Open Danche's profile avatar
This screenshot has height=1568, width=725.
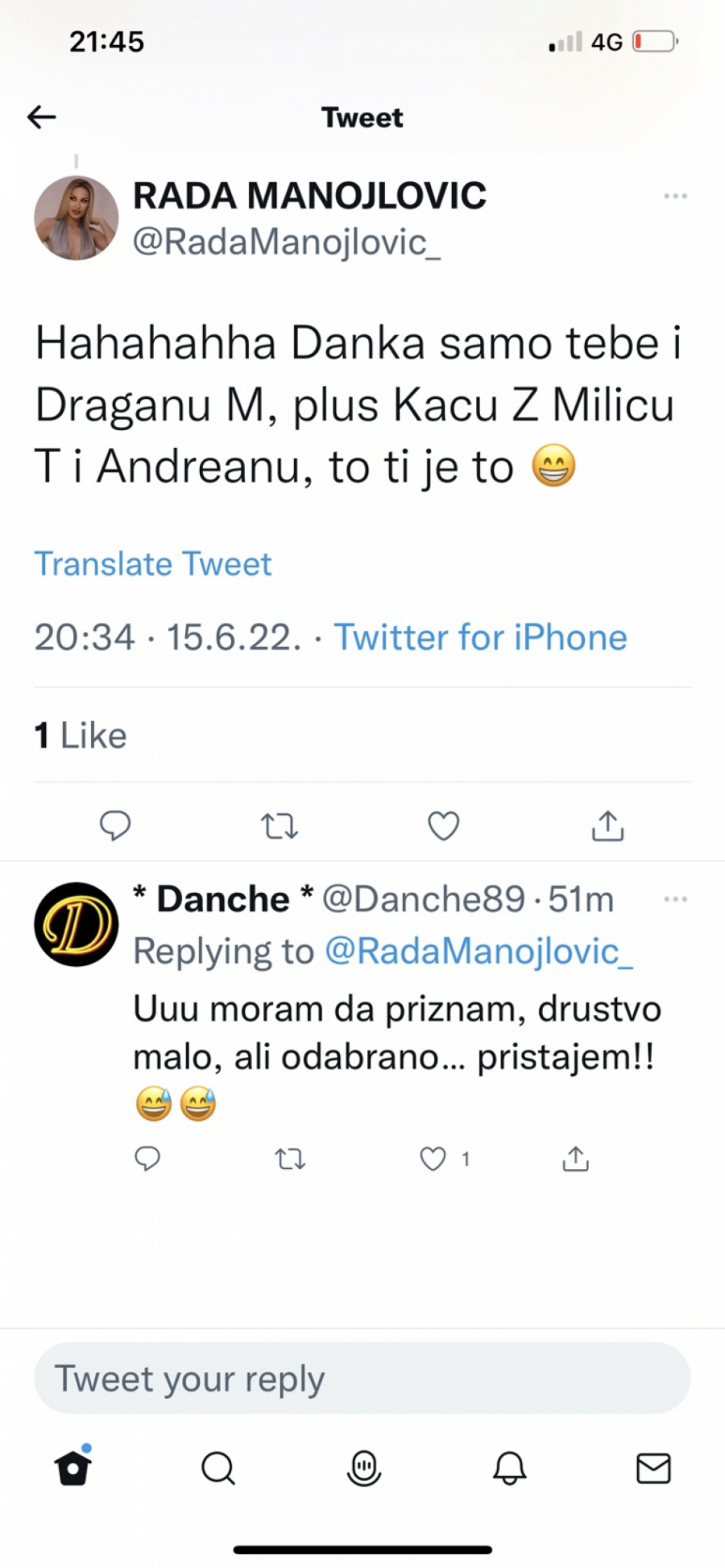tap(77, 924)
